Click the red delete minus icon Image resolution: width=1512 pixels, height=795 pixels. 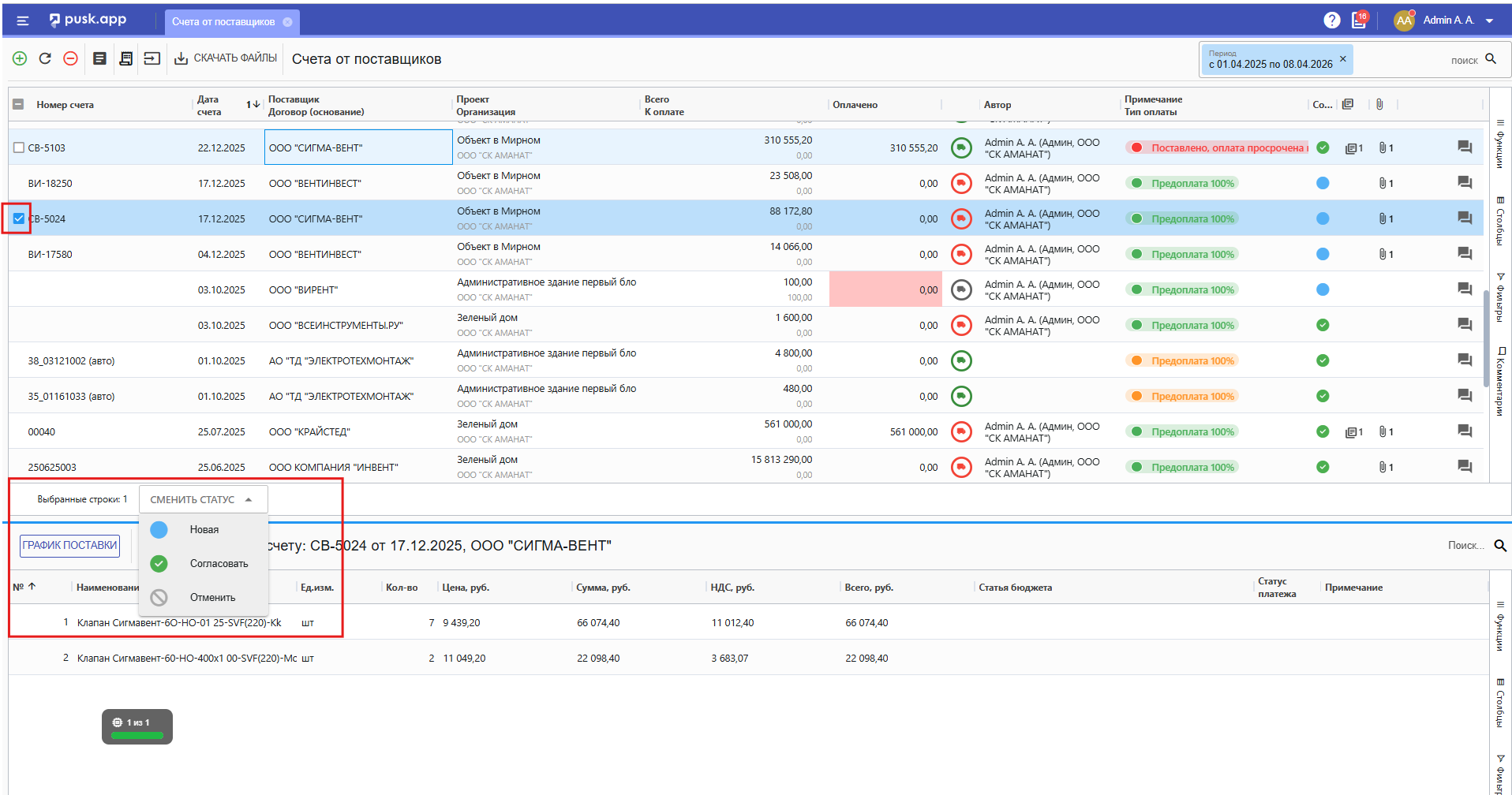pos(70,58)
